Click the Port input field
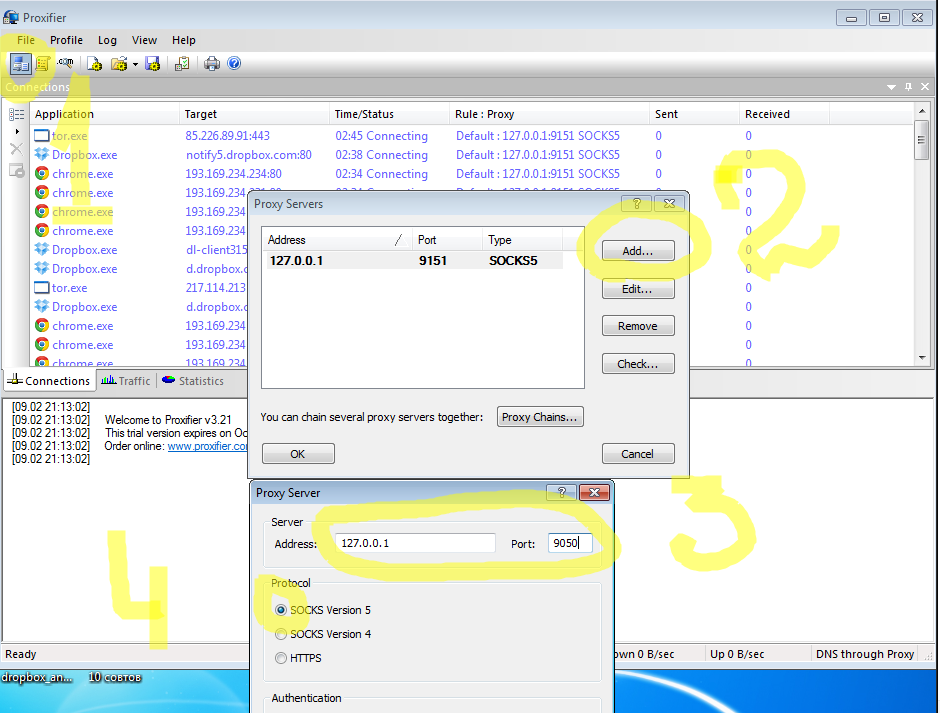Image resolution: width=940 pixels, height=713 pixels. (x=569, y=543)
